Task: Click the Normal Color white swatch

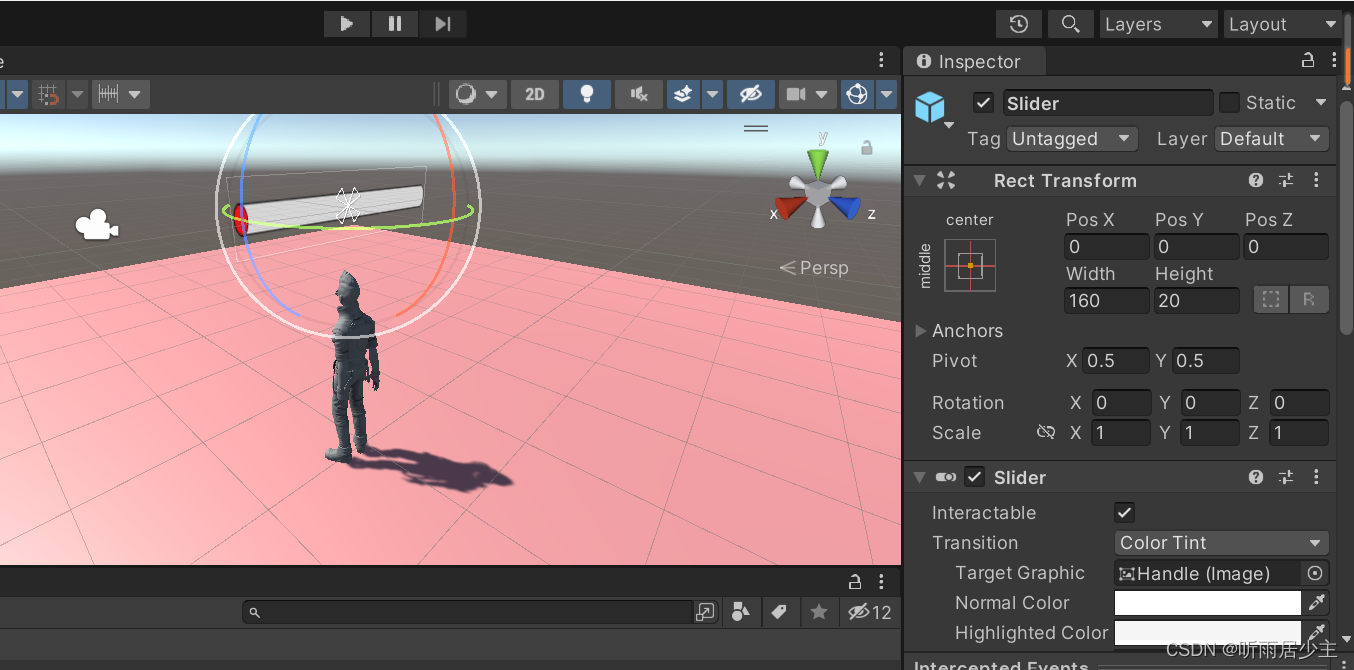Action: coord(1207,602)
